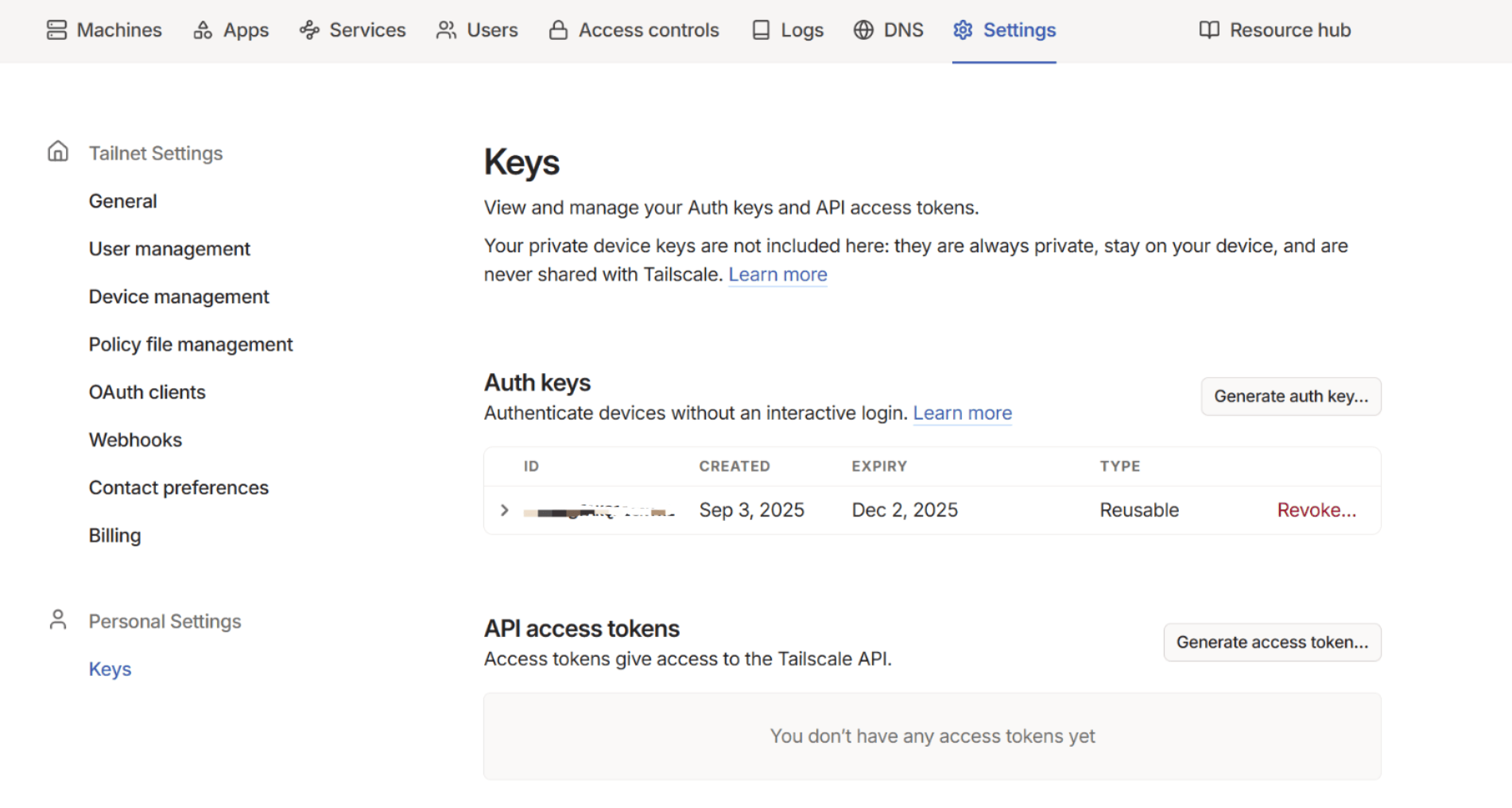The image size is (1512, 808).
Task: Go to the Apps tab
Action: 231,30
